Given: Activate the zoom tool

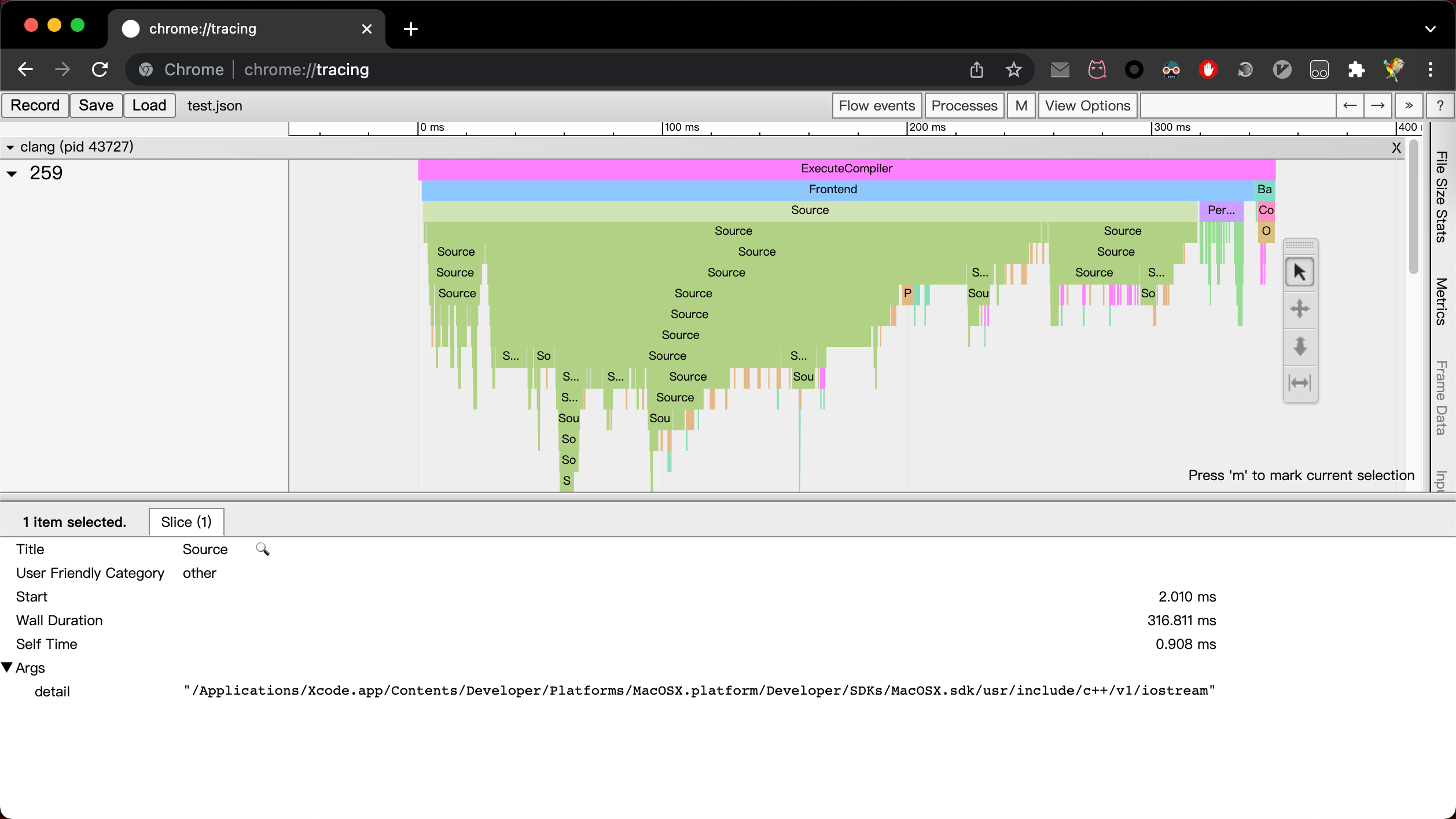Looking at the screenshot, I should (1300, 346).
